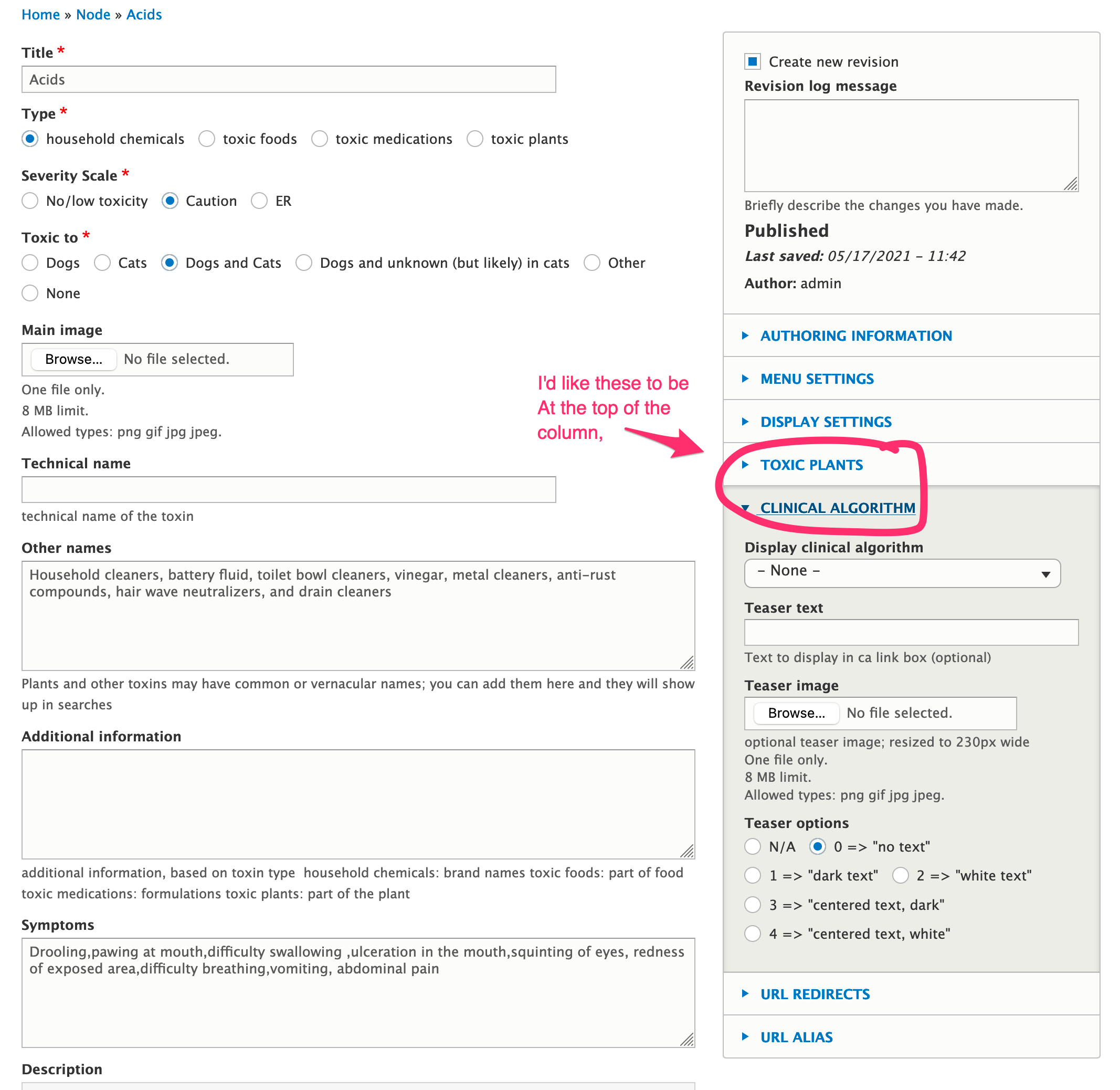The image size is (1120, 1090).
Task: Open Home from the breadcrumb
Action: (40, 14)
